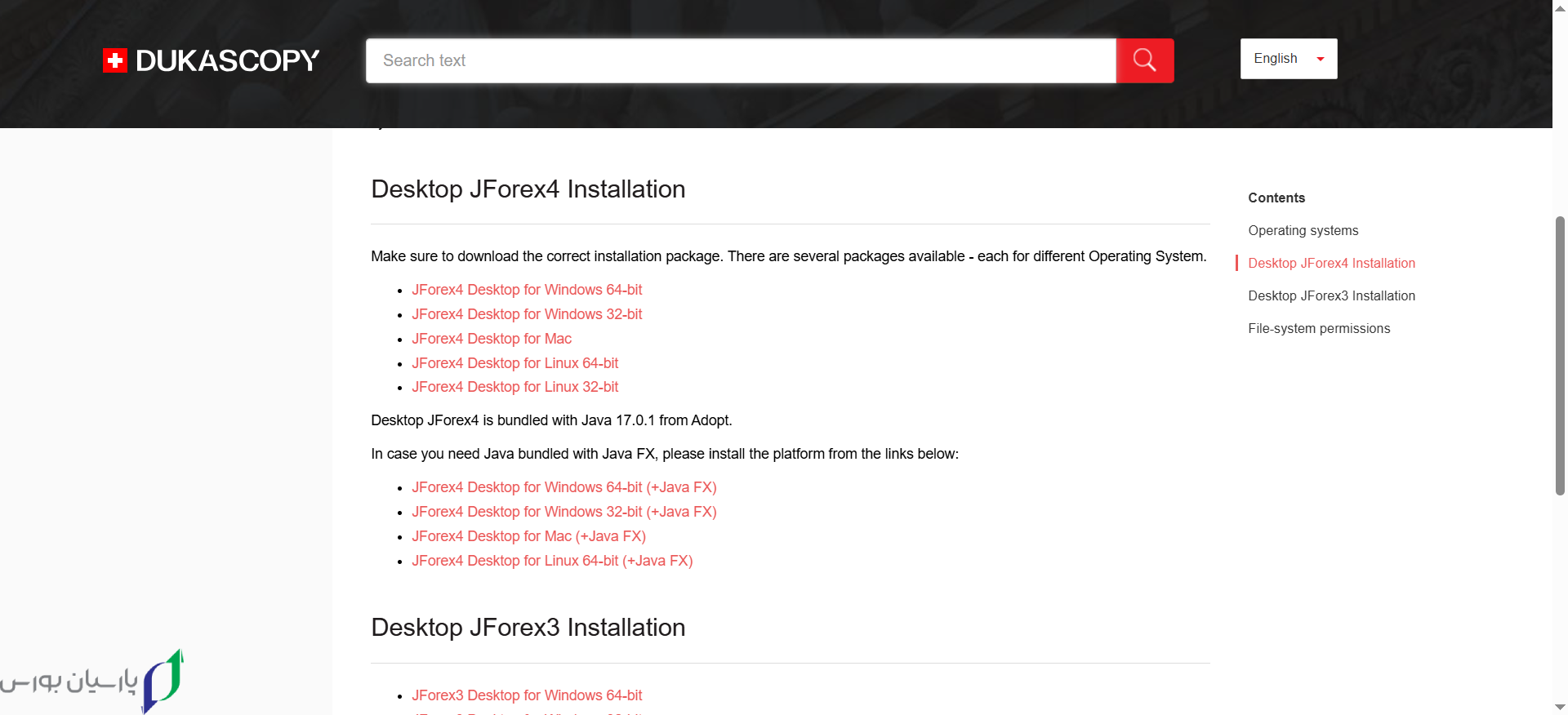Click the Desktop JForex4 Installation heading
This screenshot has width=1568, height=715.
pos(528,189)
